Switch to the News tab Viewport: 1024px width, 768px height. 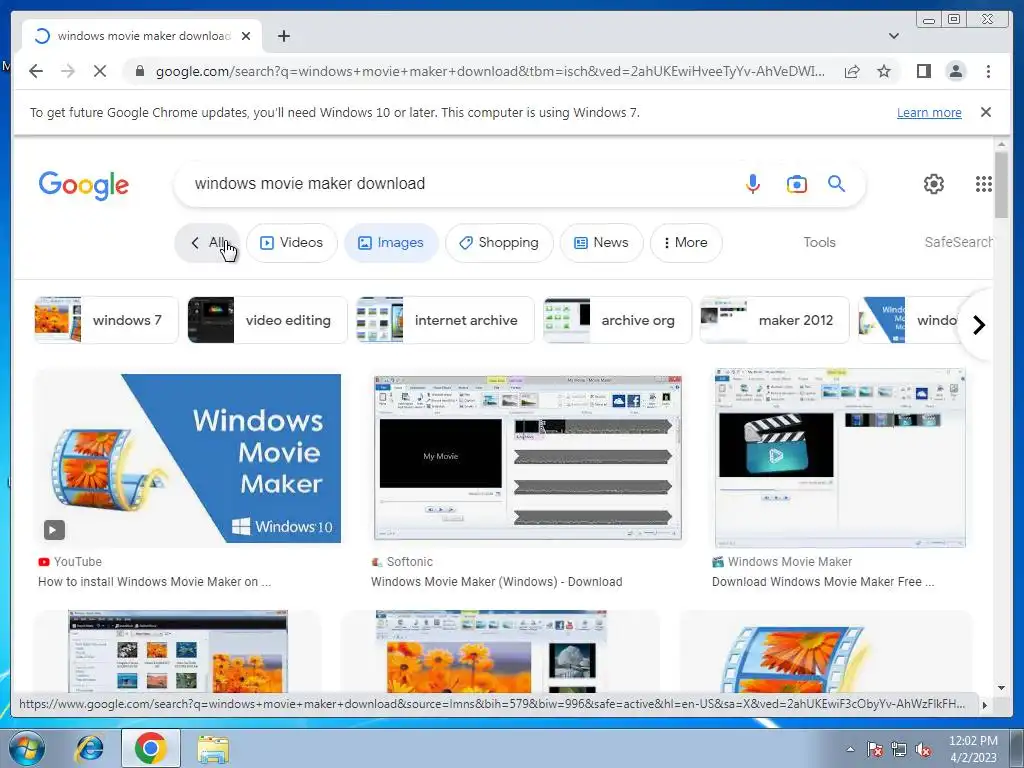tap(601, 242)
